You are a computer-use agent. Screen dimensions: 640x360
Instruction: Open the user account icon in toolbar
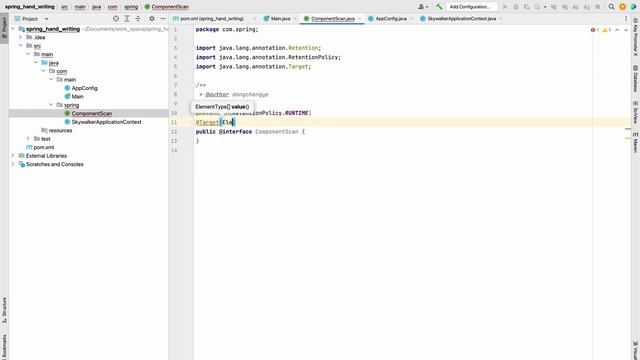point(423,7)
